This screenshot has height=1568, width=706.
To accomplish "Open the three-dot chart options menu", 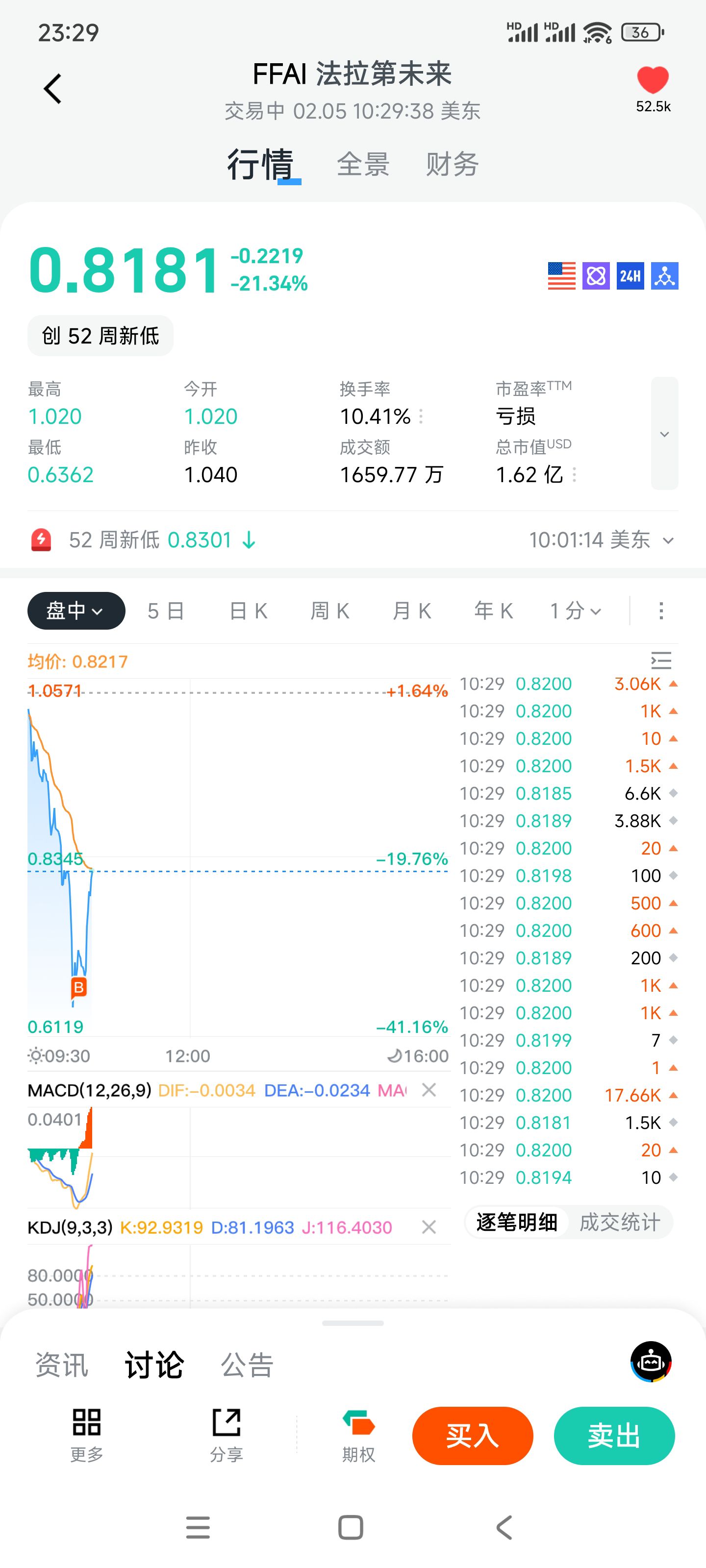I will click(661, 611).
